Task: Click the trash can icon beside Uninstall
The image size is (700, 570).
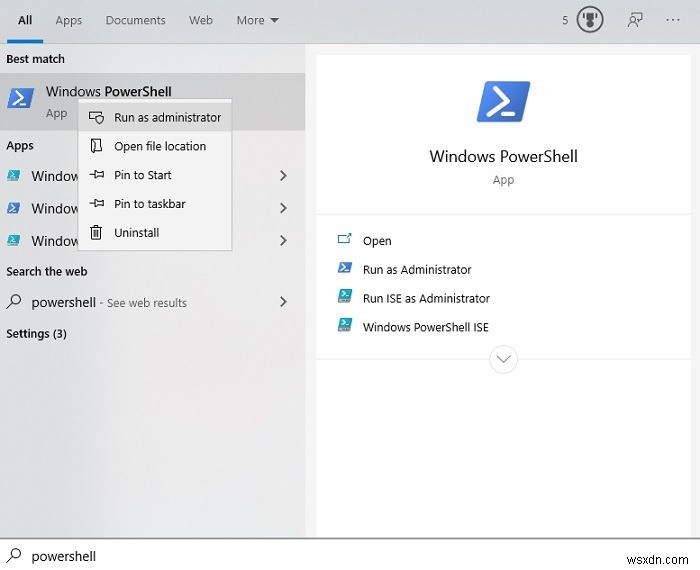Action: (x=96, y=232)
